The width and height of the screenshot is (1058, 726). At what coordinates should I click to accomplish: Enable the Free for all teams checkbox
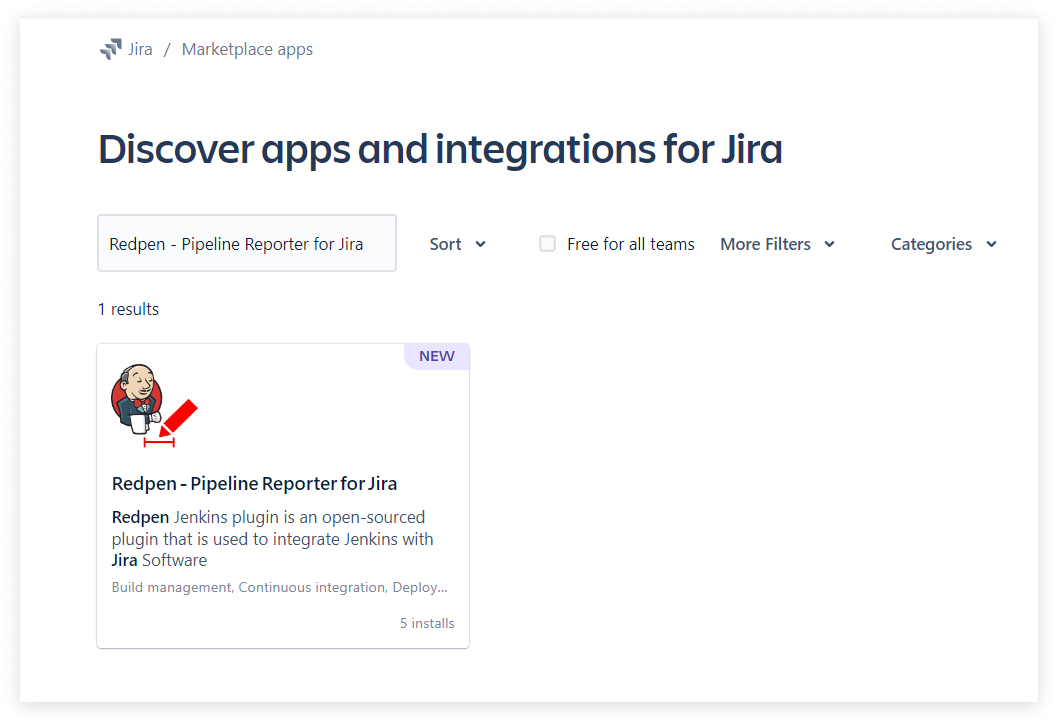547,244
